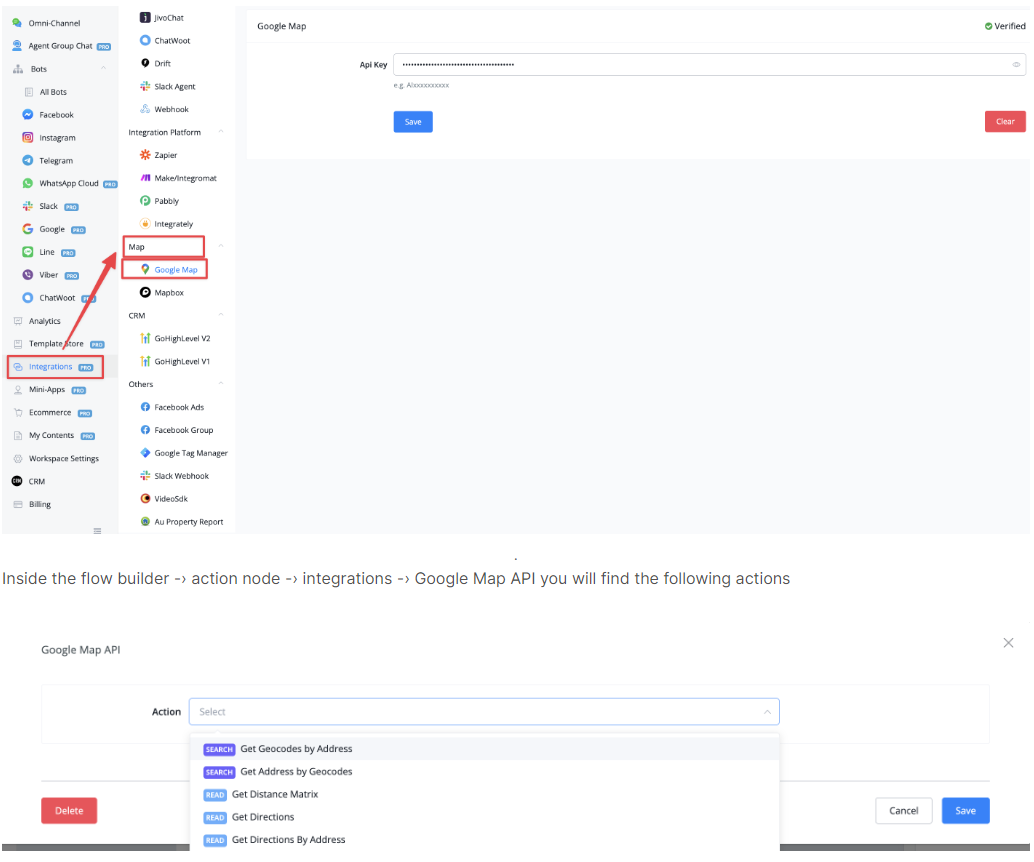Close the Google Map API dialog
Image resolution: width=1034 pixels, height=862 pixels.
click(1008, 642)
